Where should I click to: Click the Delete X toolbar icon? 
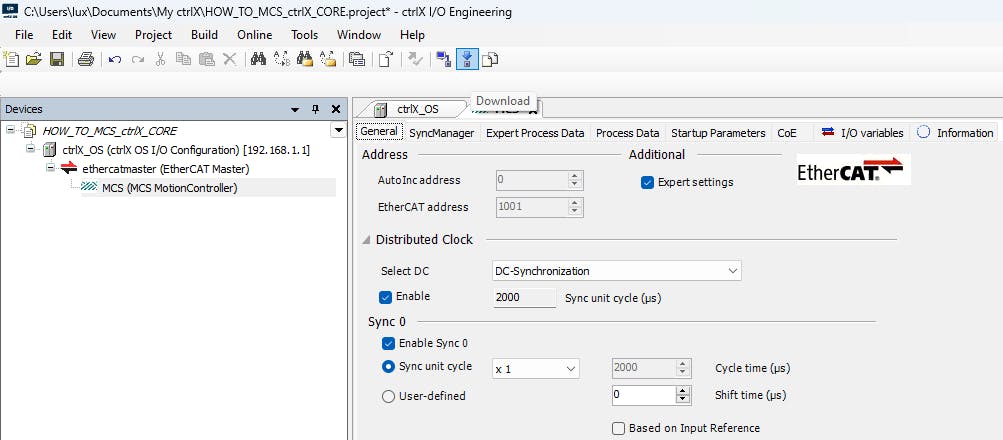229,59
